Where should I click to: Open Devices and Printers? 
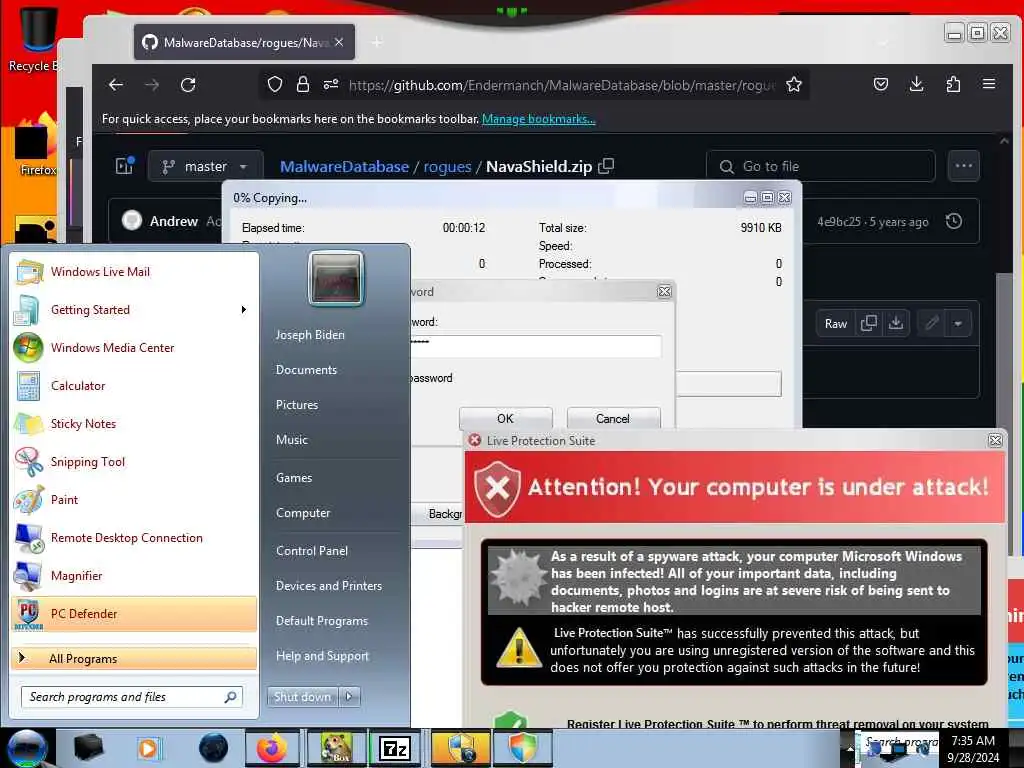click(x=328, y=586)
